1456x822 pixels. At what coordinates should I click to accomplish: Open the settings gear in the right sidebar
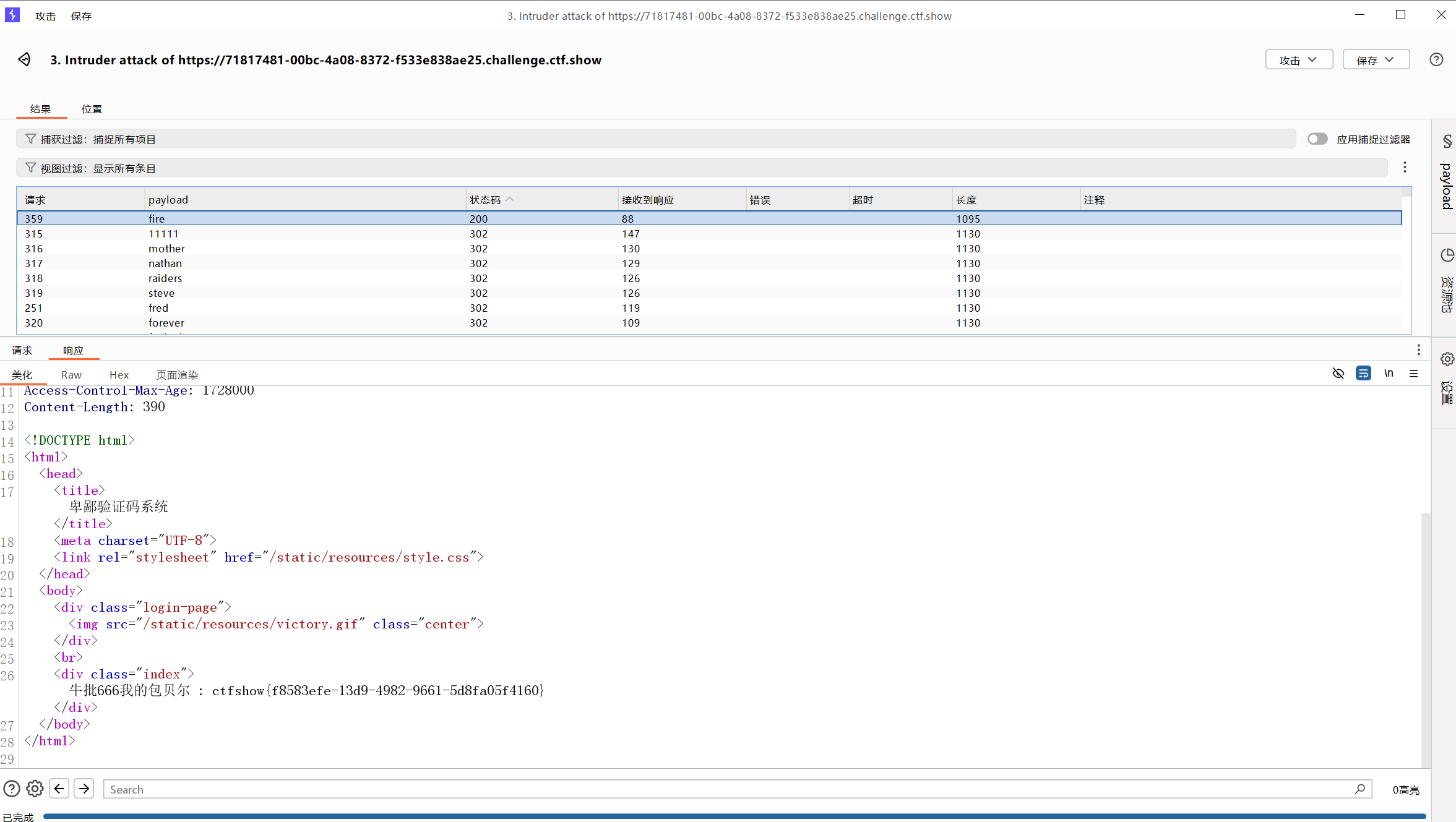coord(1447,359)
